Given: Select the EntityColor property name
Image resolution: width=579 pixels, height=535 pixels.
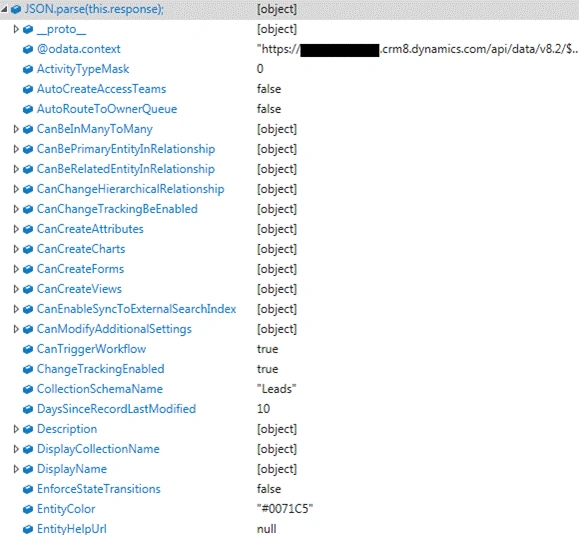Looking at the screenshot, I should (66, 509).
